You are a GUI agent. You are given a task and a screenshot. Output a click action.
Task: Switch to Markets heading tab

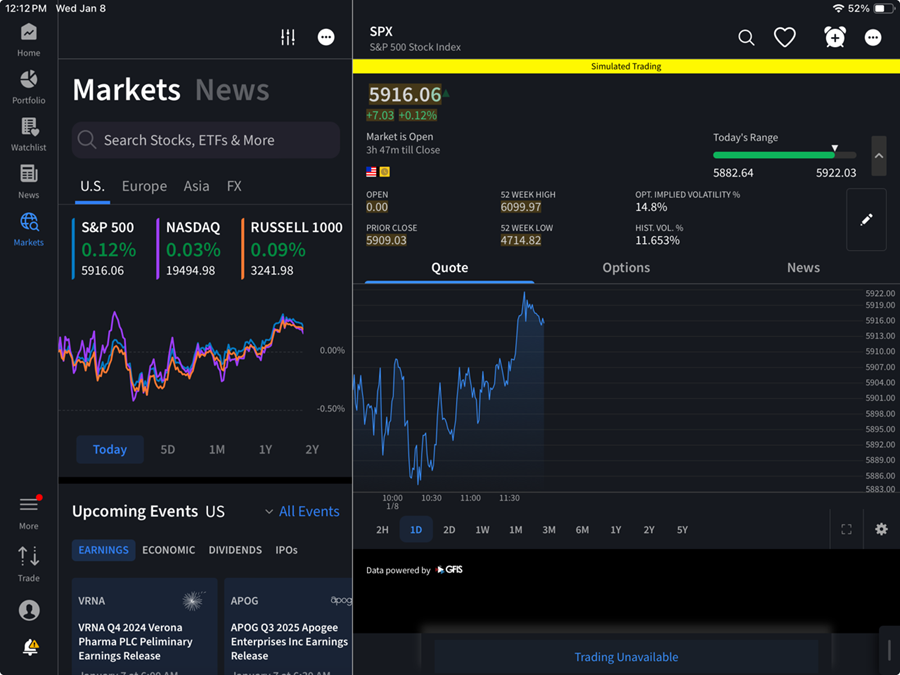click(127, 90)
